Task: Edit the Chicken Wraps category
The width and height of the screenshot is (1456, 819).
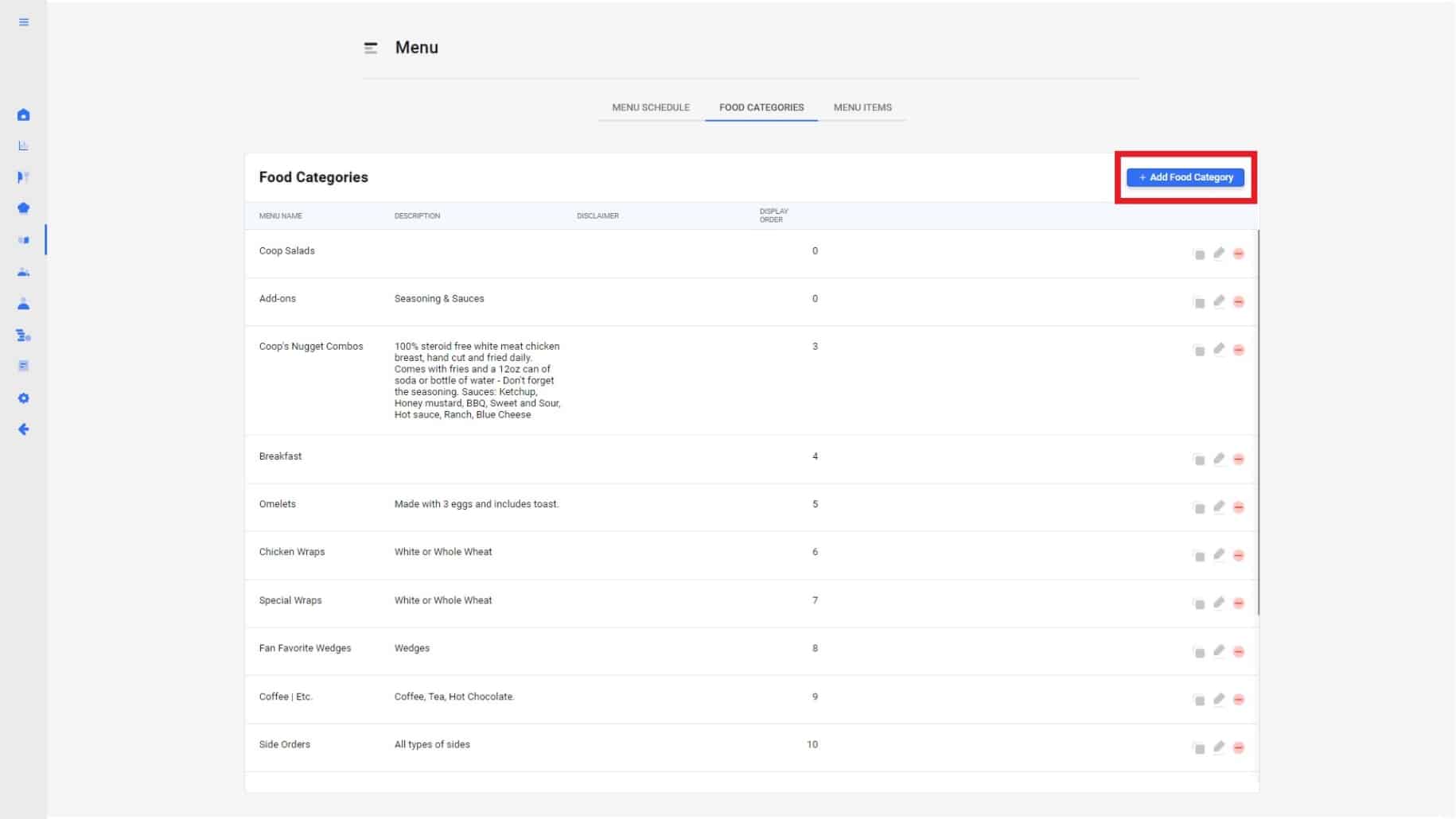Action: coord(1219,554)
